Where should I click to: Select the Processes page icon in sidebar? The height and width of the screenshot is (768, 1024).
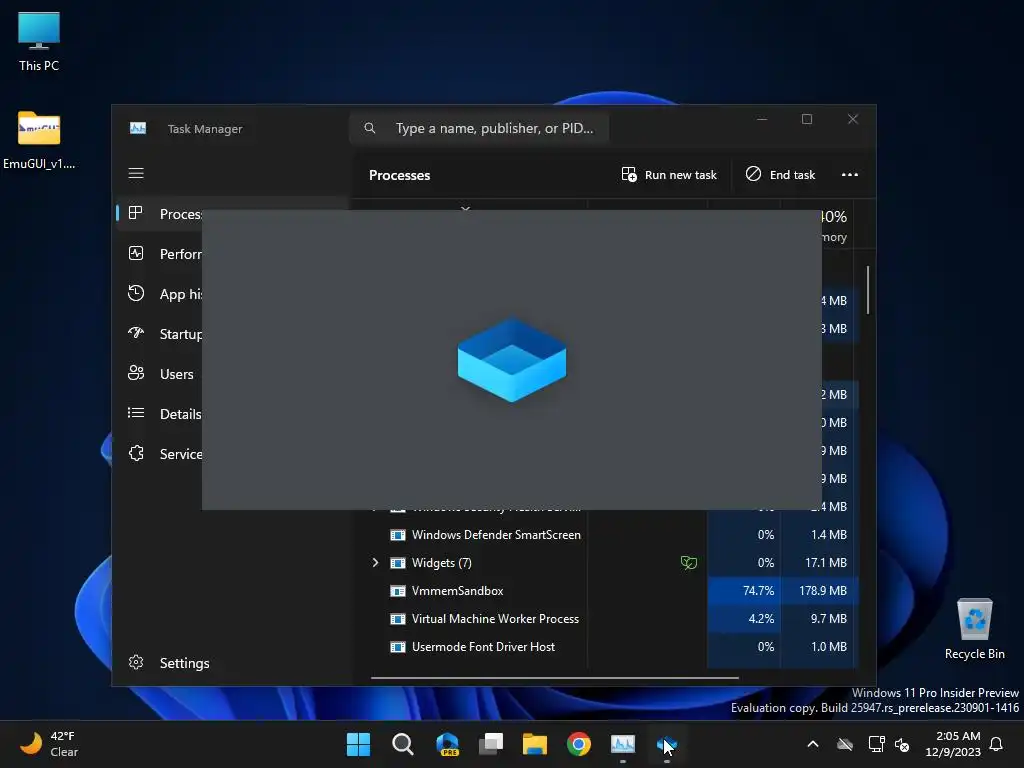coord(136,213)
